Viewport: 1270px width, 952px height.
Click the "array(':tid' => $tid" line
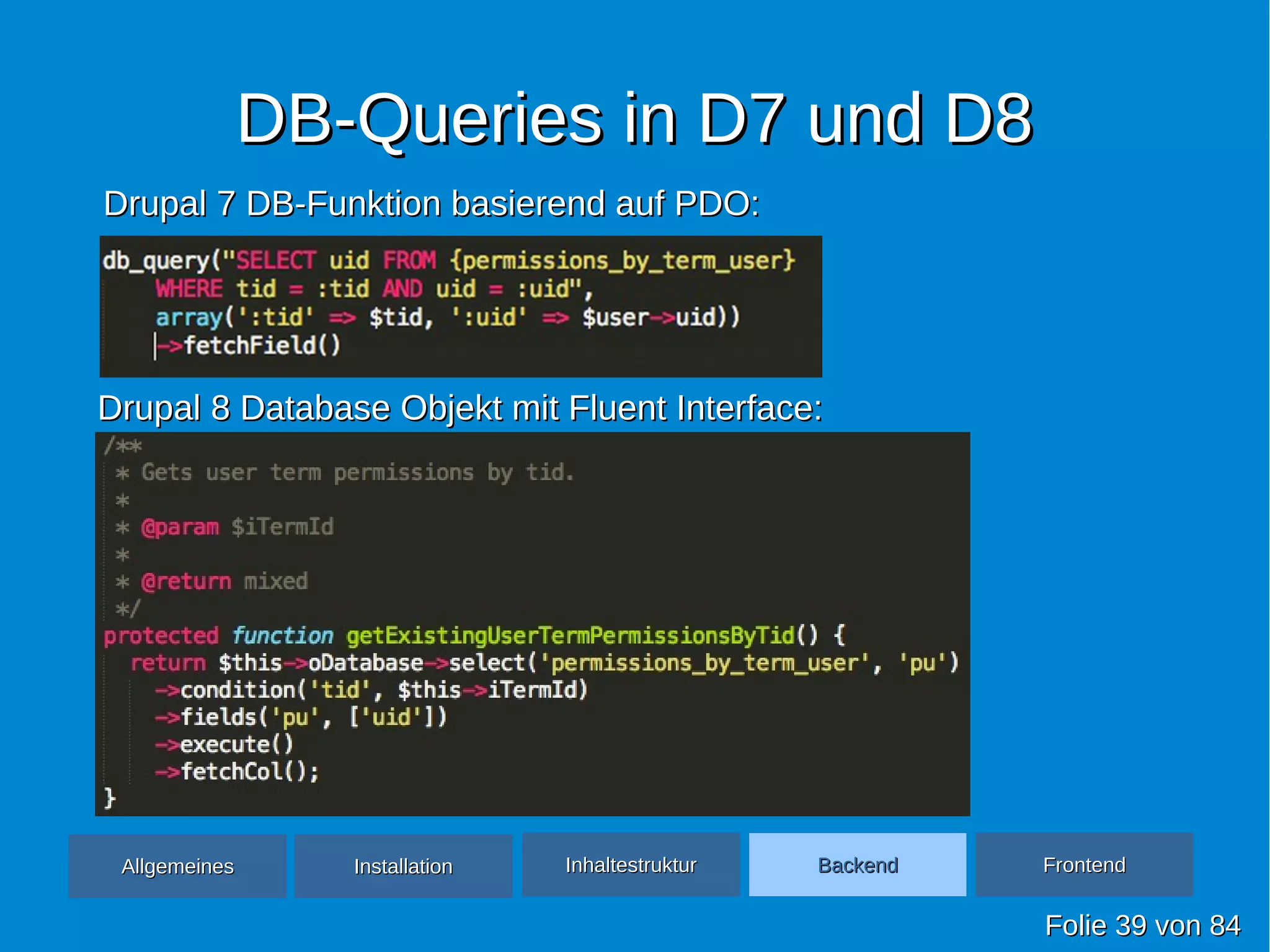click(448, 318)
